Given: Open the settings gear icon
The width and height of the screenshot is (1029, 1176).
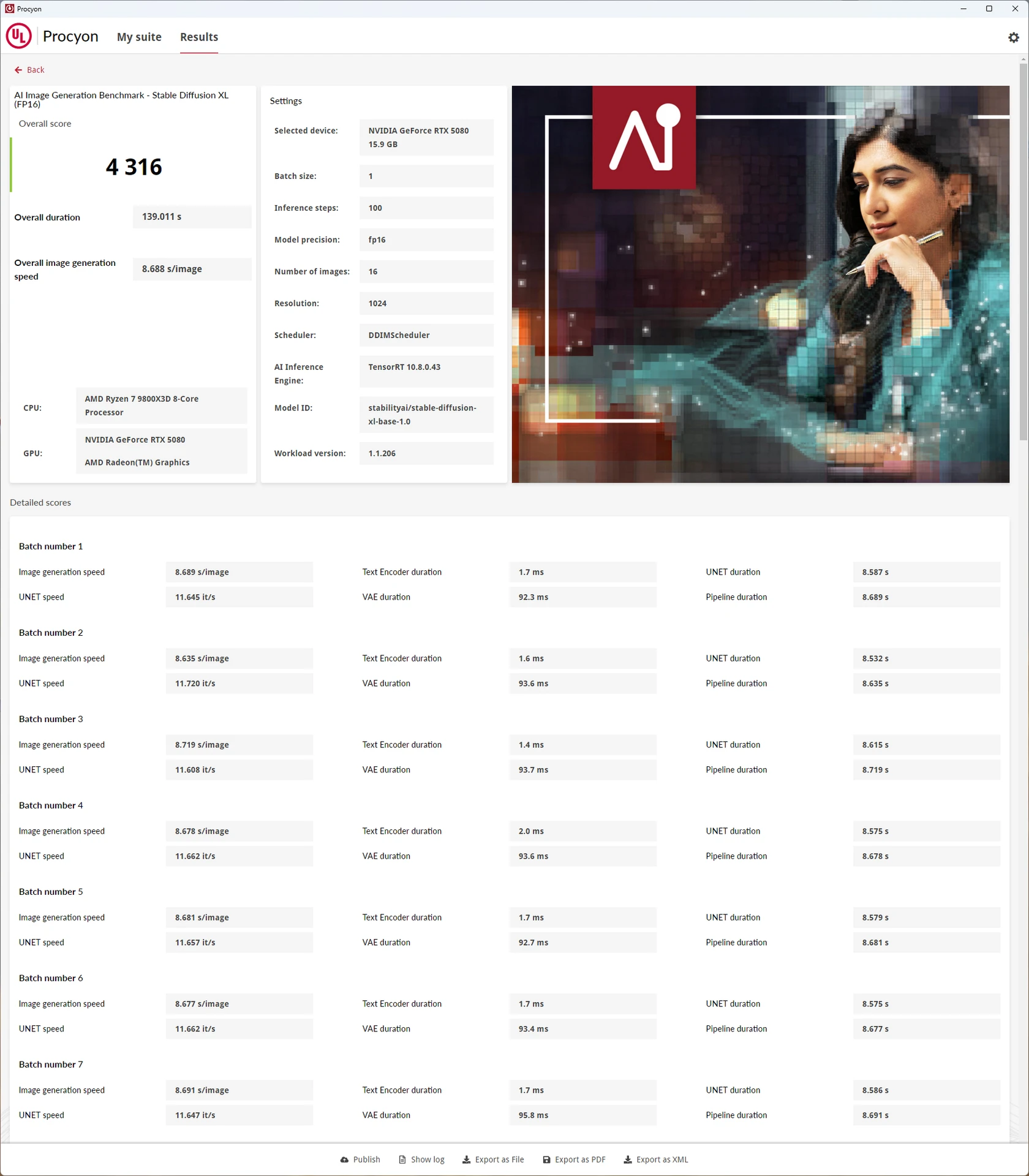Looking at the screenshot, I should pos(1014,37).
